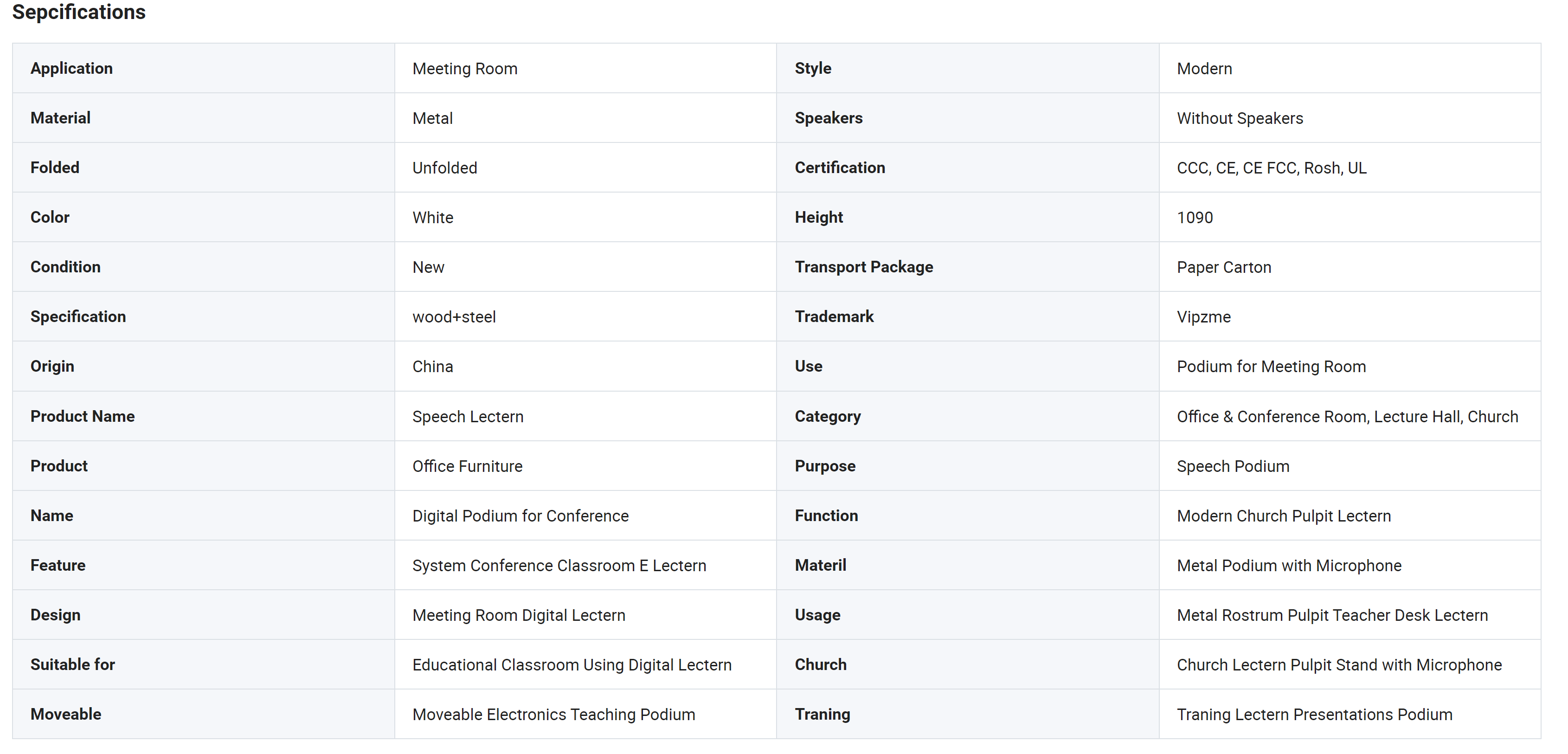Click the Style label
The height and width of the screenshot is (754, 1568).
813,68
